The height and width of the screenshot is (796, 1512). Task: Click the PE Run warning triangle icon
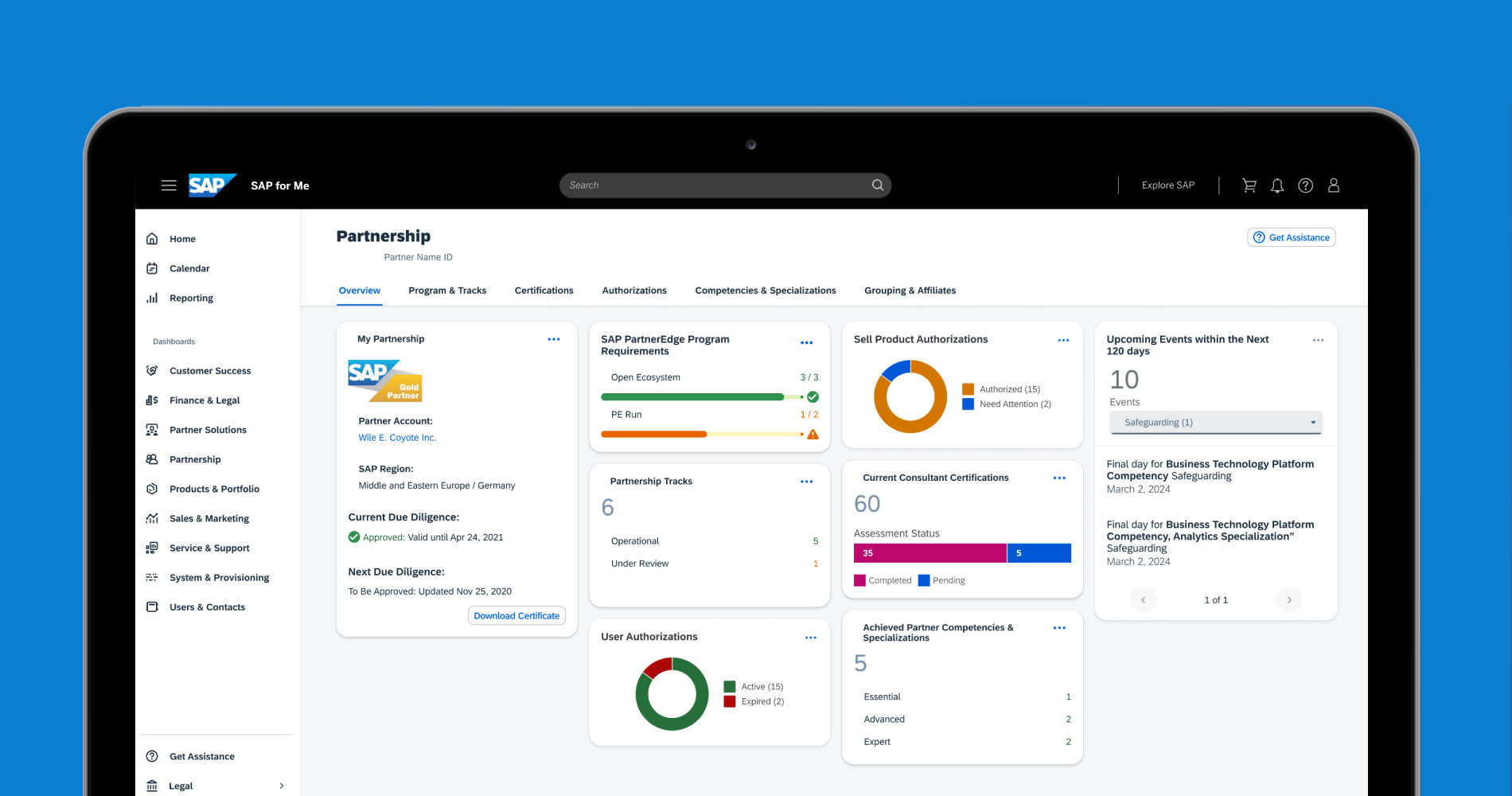point(813,434)
